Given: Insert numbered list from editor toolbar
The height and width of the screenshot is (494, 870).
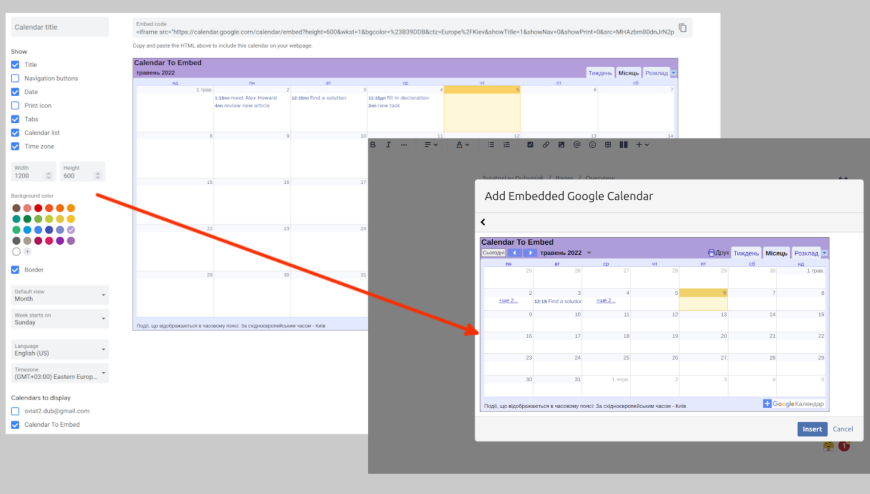Looking at the screenshot, I should pyautogui.click(x=507, y=145).
